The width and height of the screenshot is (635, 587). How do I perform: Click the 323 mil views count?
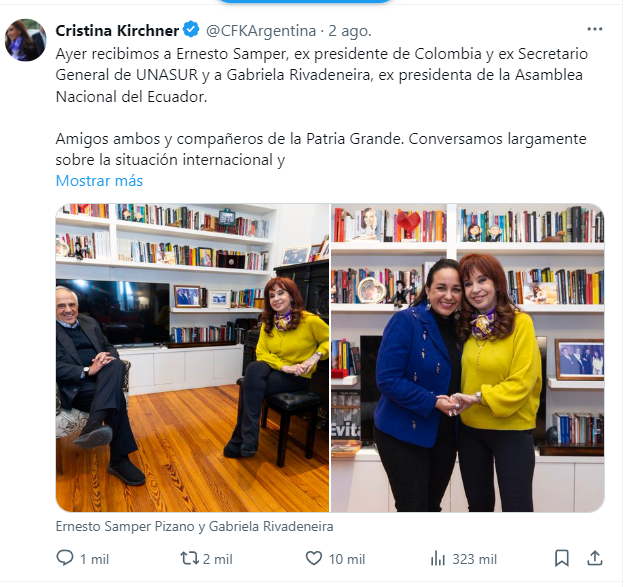[x=474, y=559]
